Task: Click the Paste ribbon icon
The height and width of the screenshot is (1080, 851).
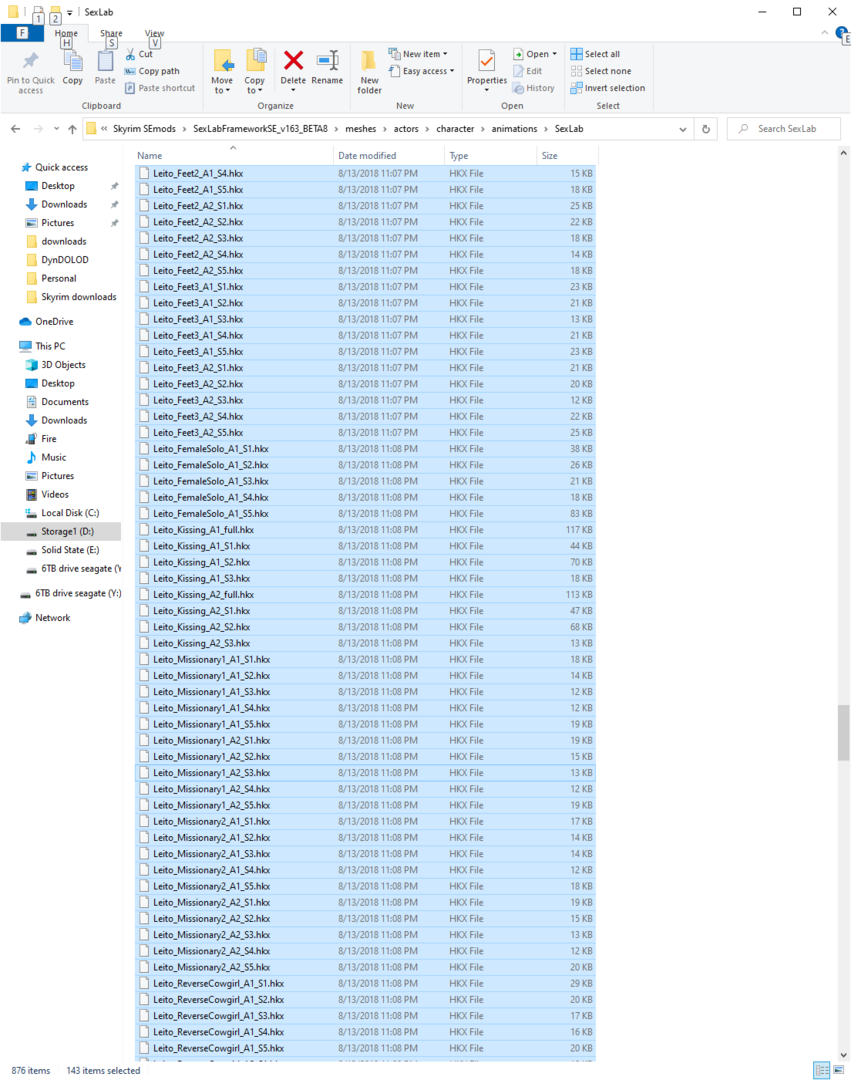Action: click(x=105, y=62)
